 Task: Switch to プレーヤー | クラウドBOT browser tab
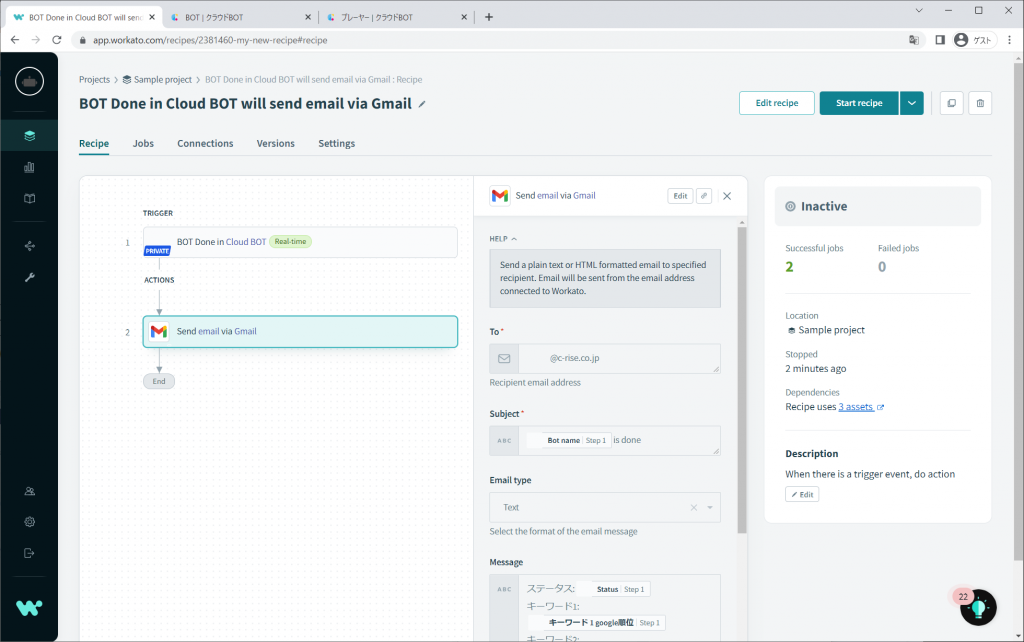coord(396,18)
